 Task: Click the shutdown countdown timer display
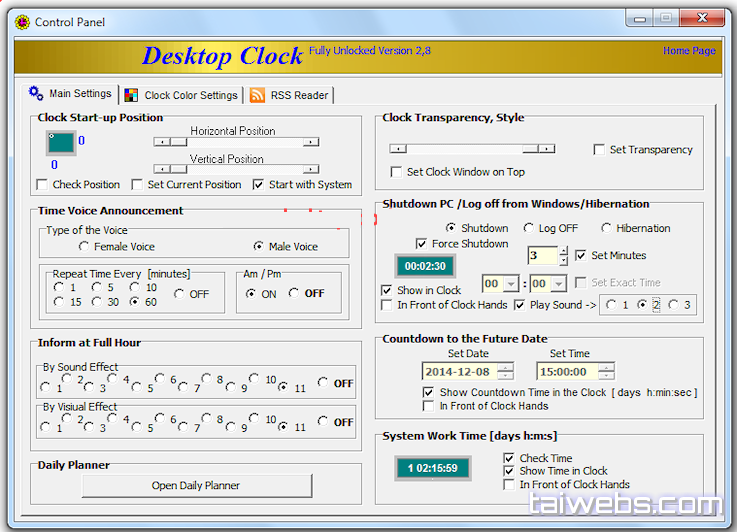click(425, 267)
